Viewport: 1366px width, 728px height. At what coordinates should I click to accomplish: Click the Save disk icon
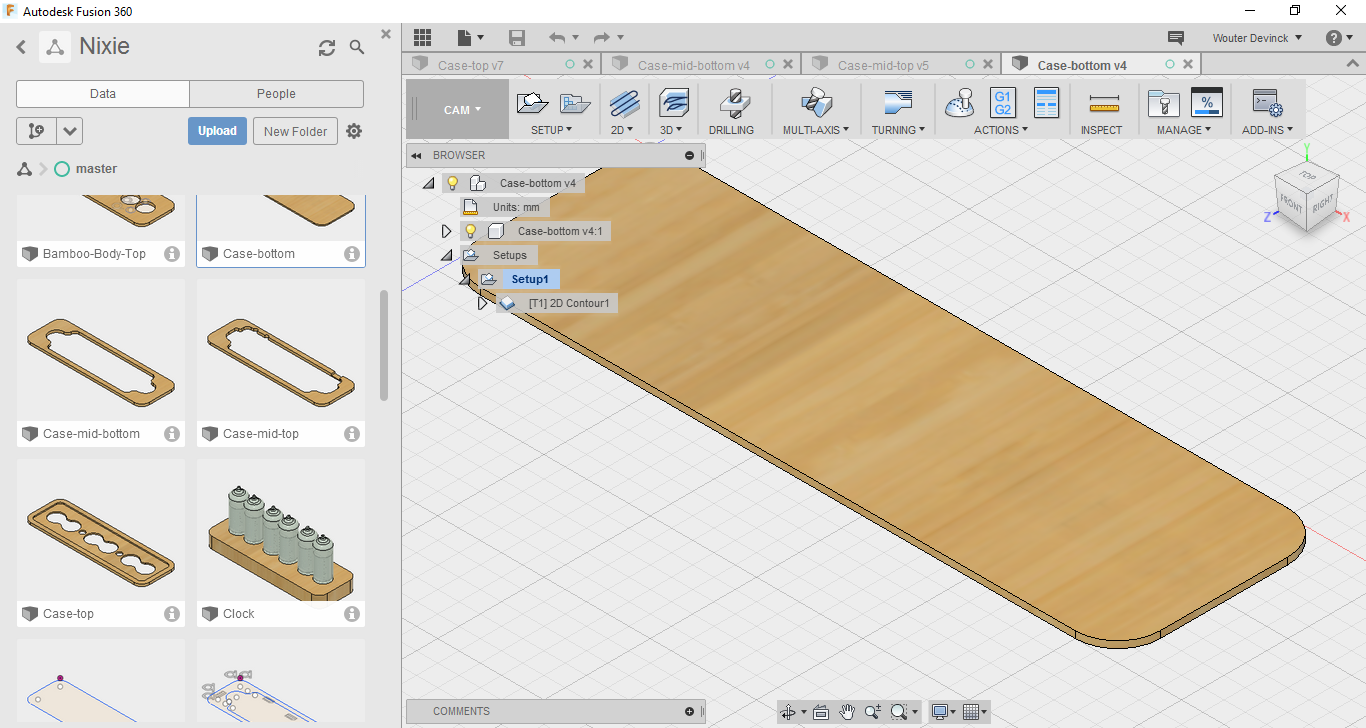(x=517, y=38)
